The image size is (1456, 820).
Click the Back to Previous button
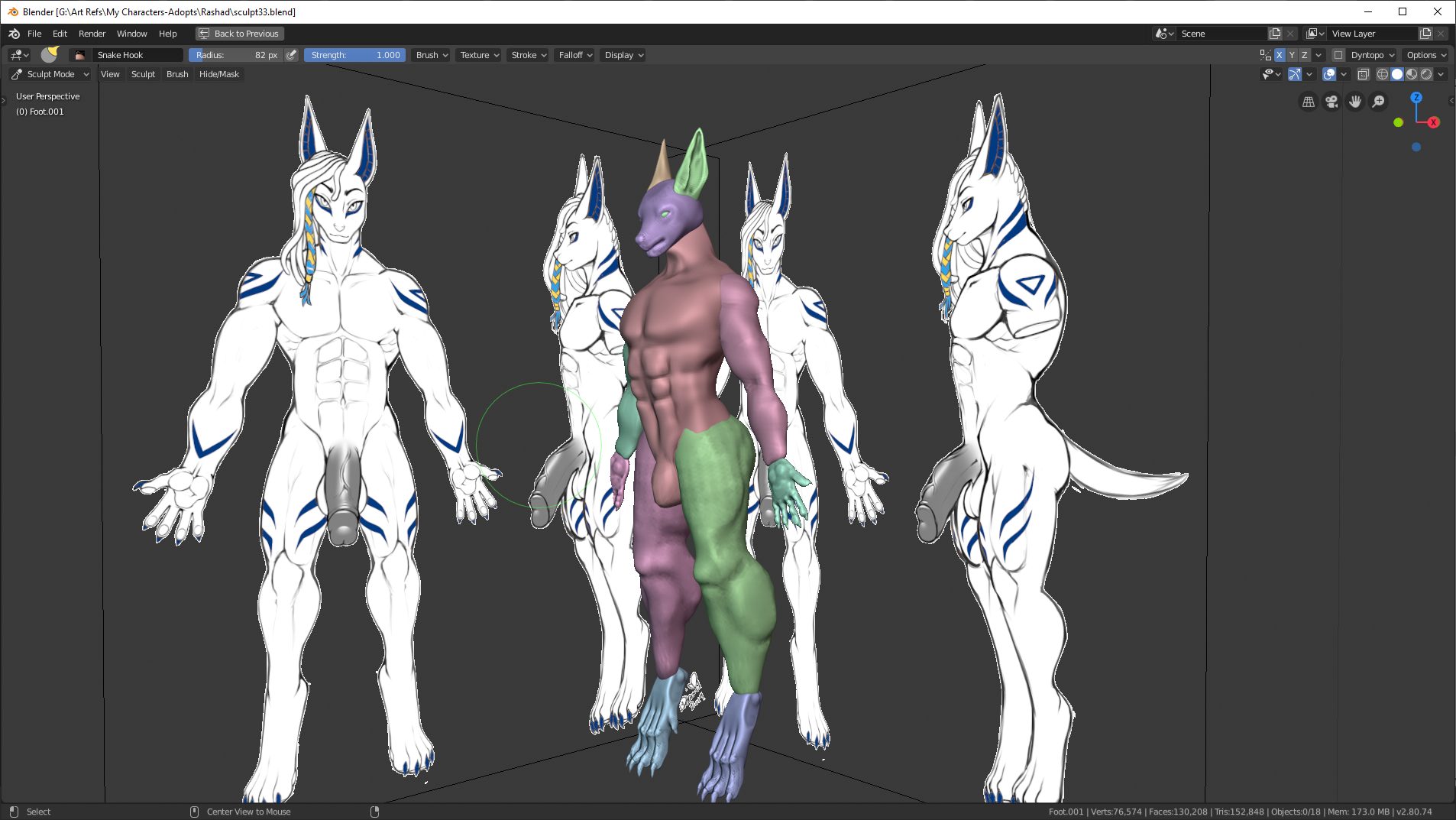pos(240,34)
